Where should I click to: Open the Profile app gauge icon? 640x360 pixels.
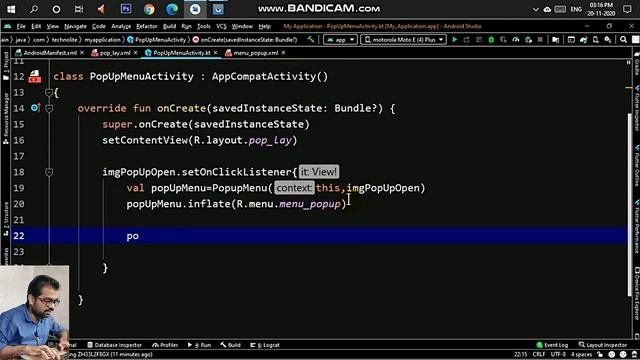[516, 40]
